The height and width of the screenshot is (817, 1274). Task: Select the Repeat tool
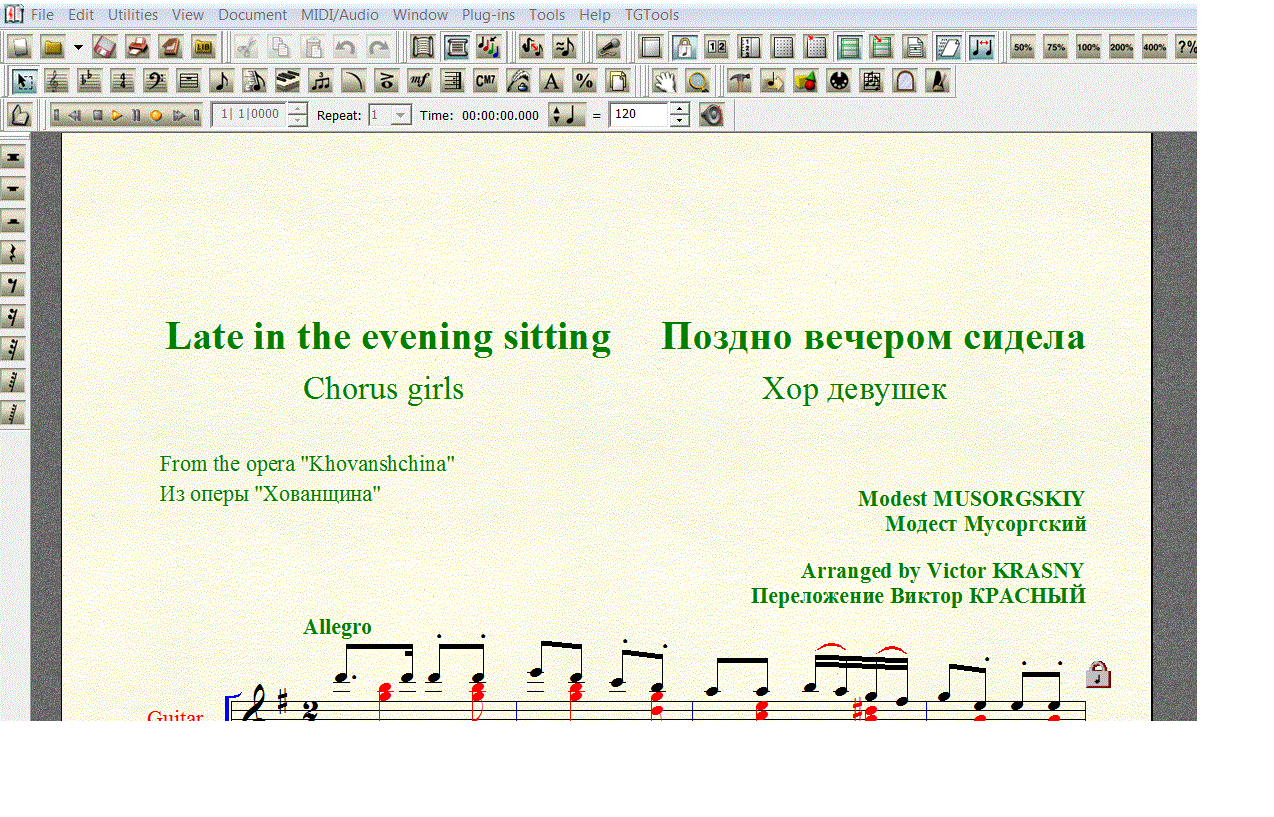pyautogui.click(x=451, y=81)
